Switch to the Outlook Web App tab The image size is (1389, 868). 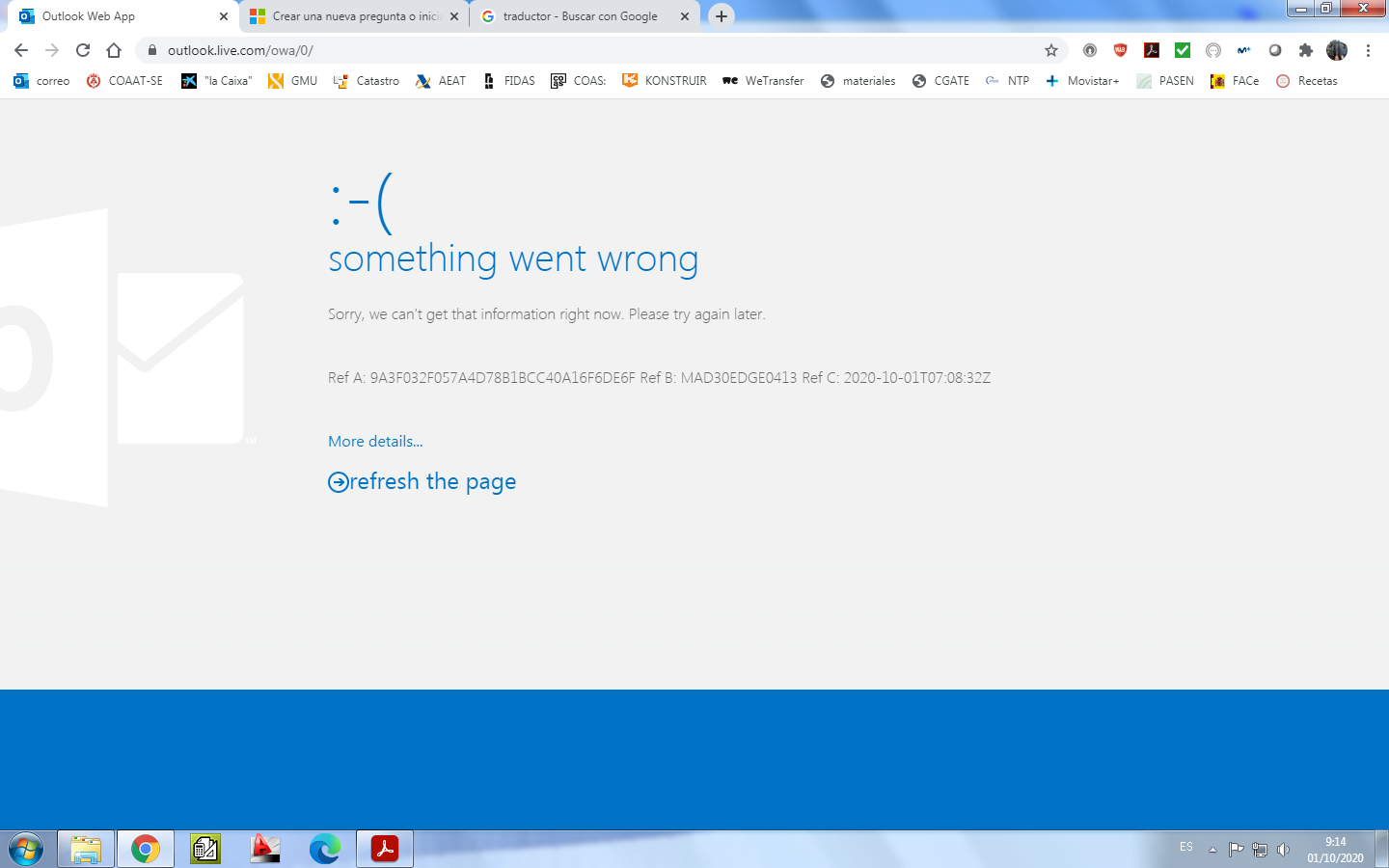click(x=121, y=16)
